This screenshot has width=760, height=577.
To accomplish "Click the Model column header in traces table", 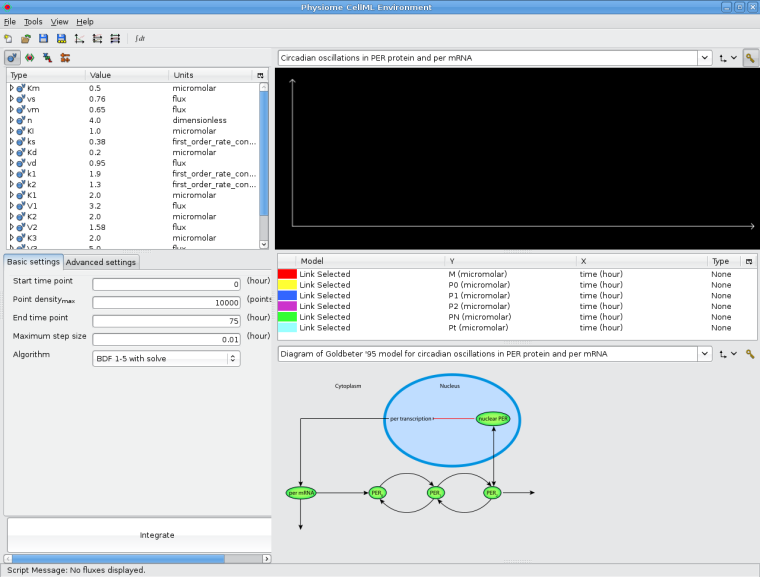I will pos(370,261).
